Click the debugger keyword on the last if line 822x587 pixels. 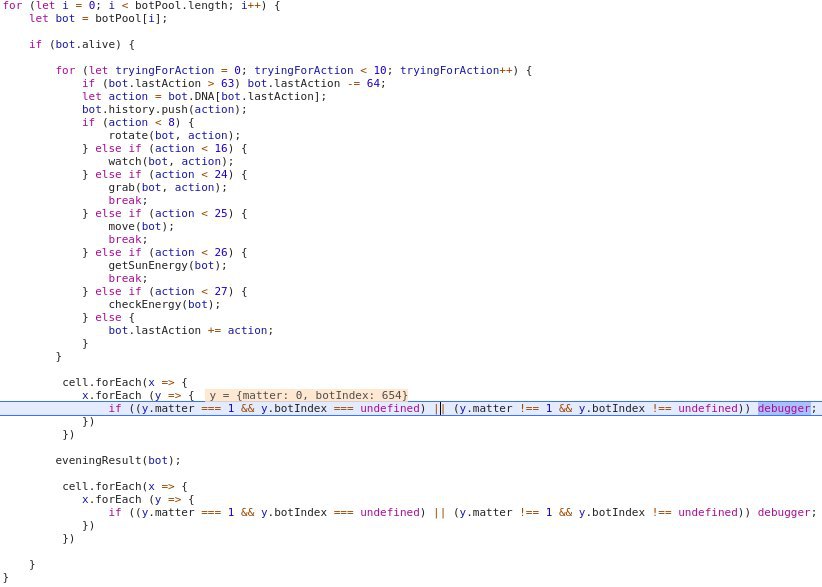784,512
